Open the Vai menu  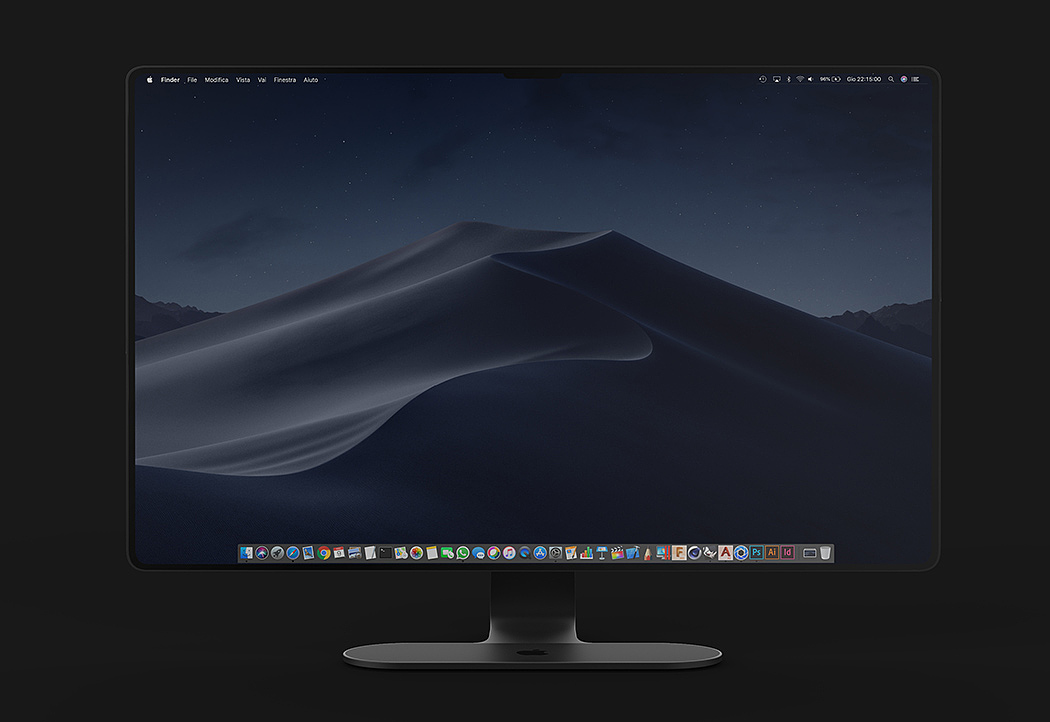click(x=262, y=80)
